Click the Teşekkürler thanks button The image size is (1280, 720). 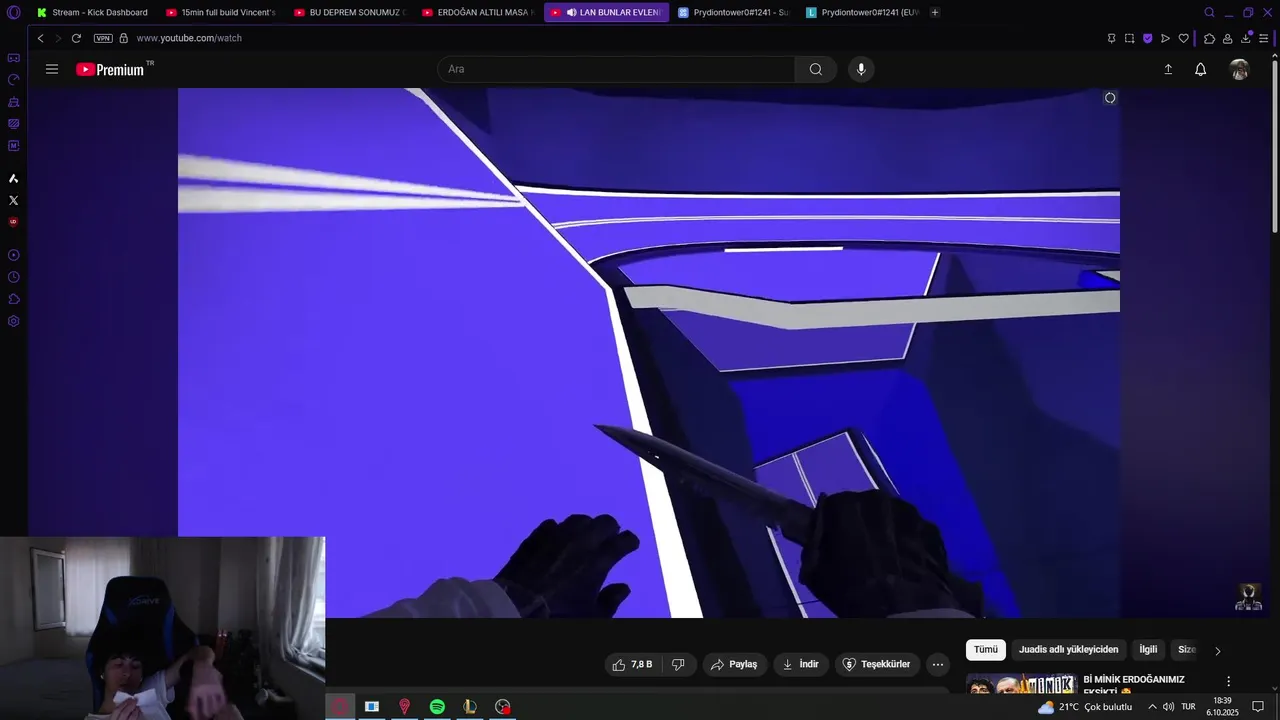tap(877, 664)
